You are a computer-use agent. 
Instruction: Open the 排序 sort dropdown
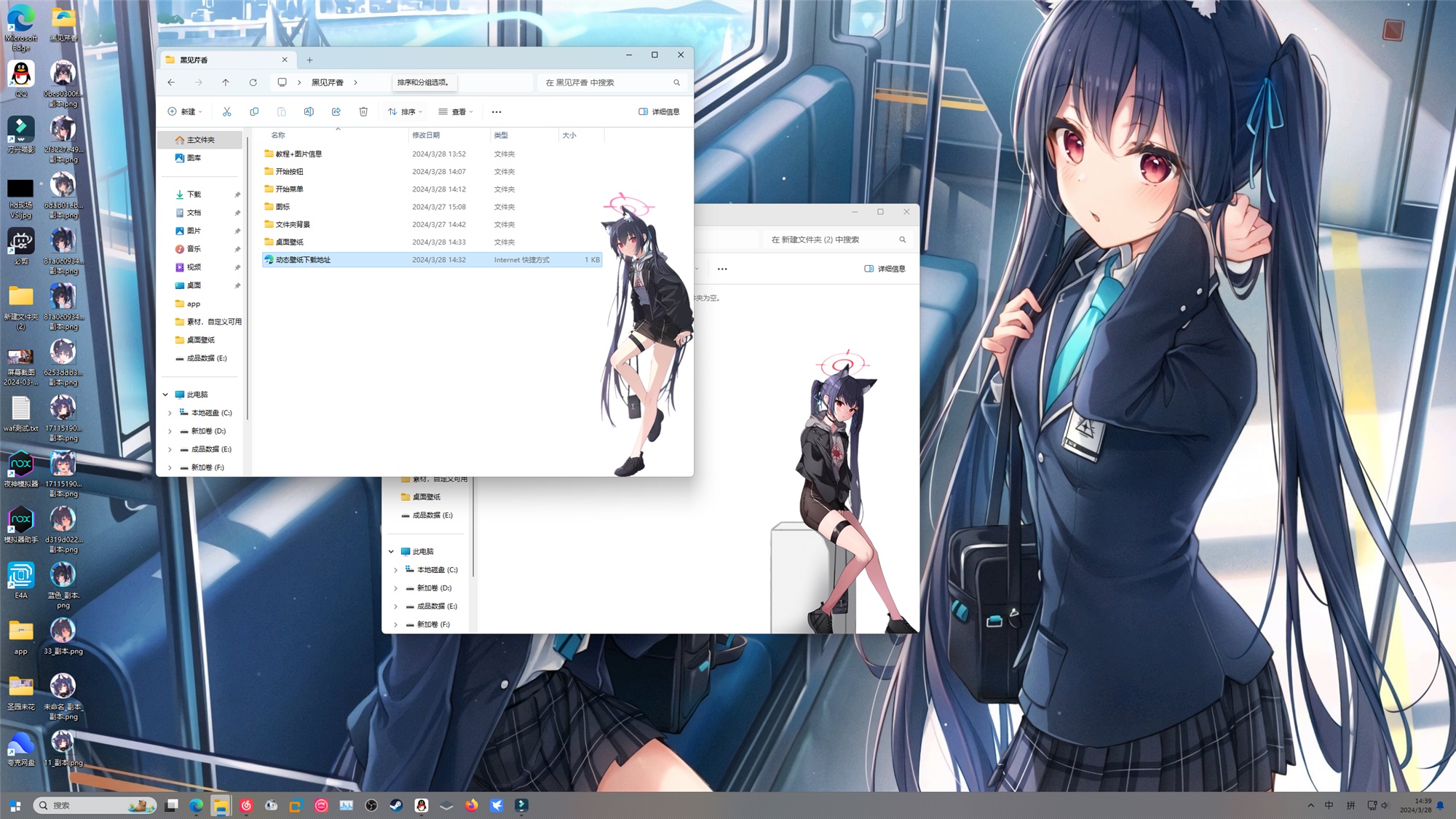405,111
